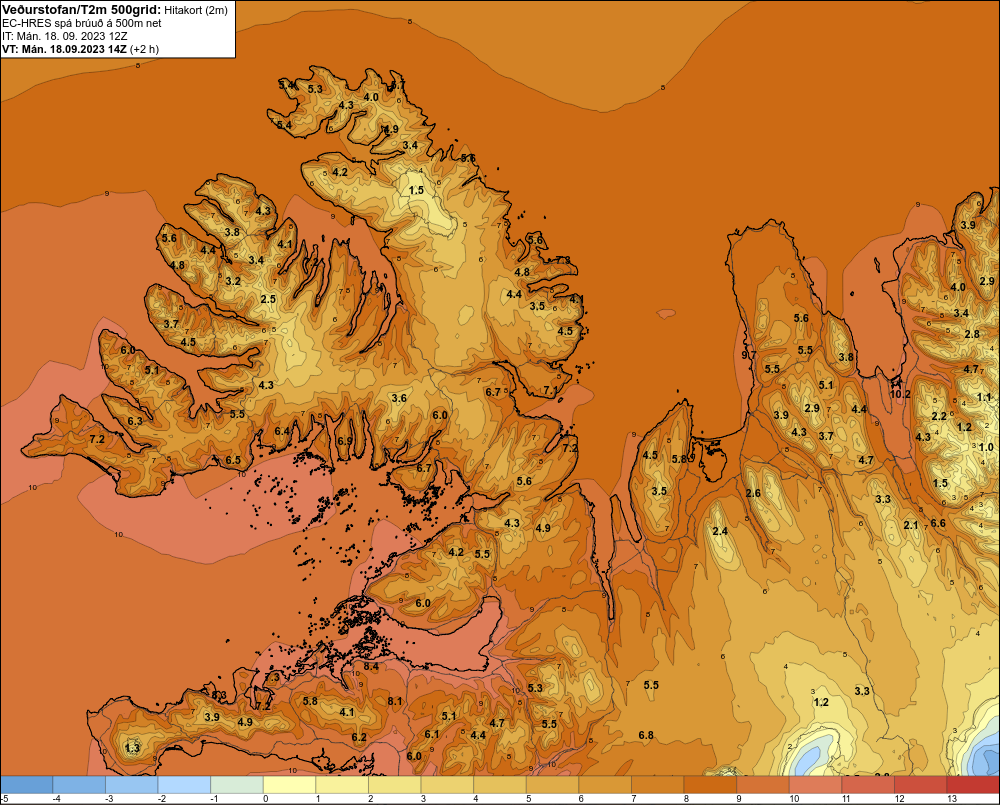This screenshot has height=805, width=1000.
Task: Click the '6.4' temperature value on the map
Action: [282, 431]
